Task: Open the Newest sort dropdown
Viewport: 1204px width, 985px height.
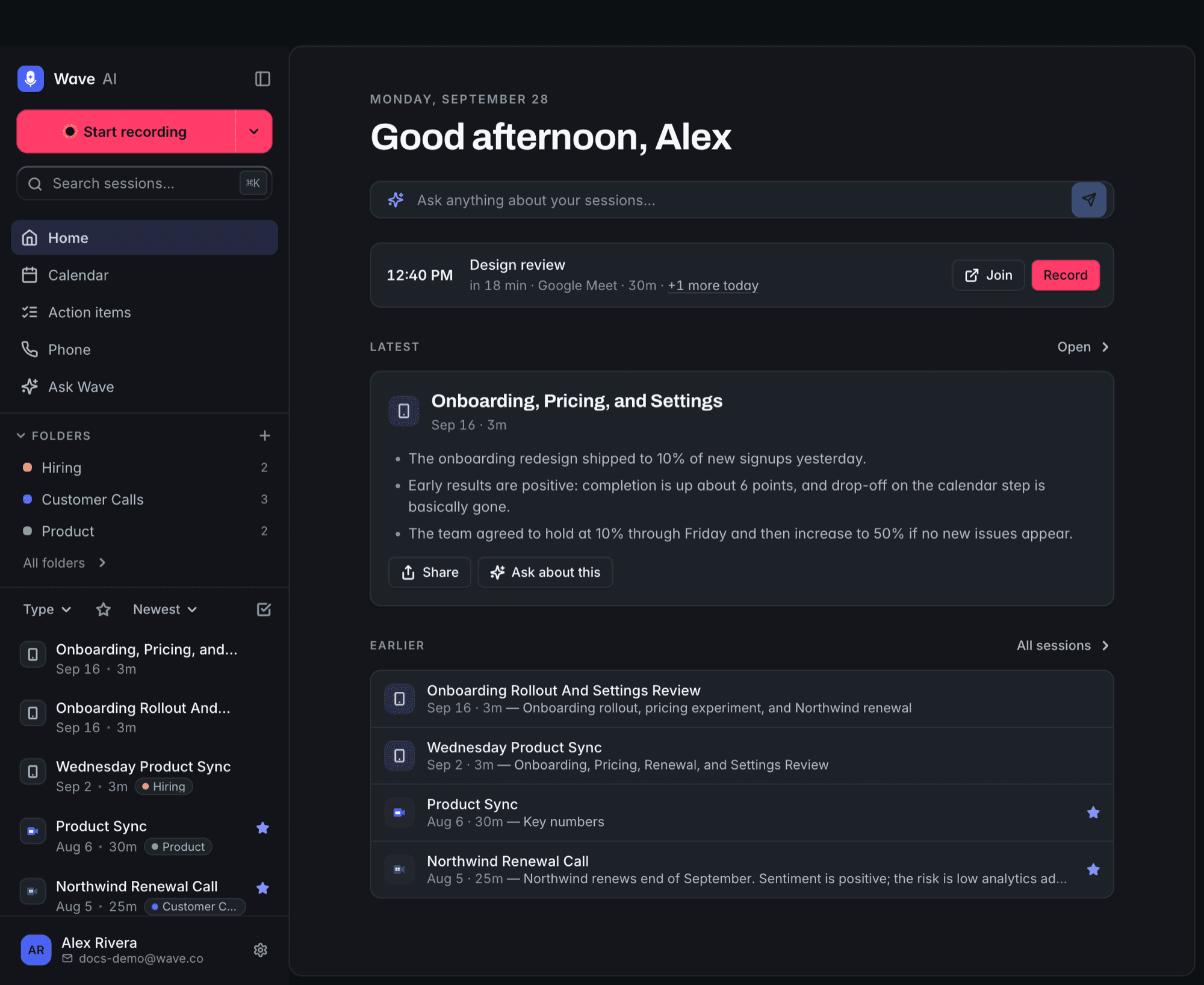Action: tap(165, 609)
